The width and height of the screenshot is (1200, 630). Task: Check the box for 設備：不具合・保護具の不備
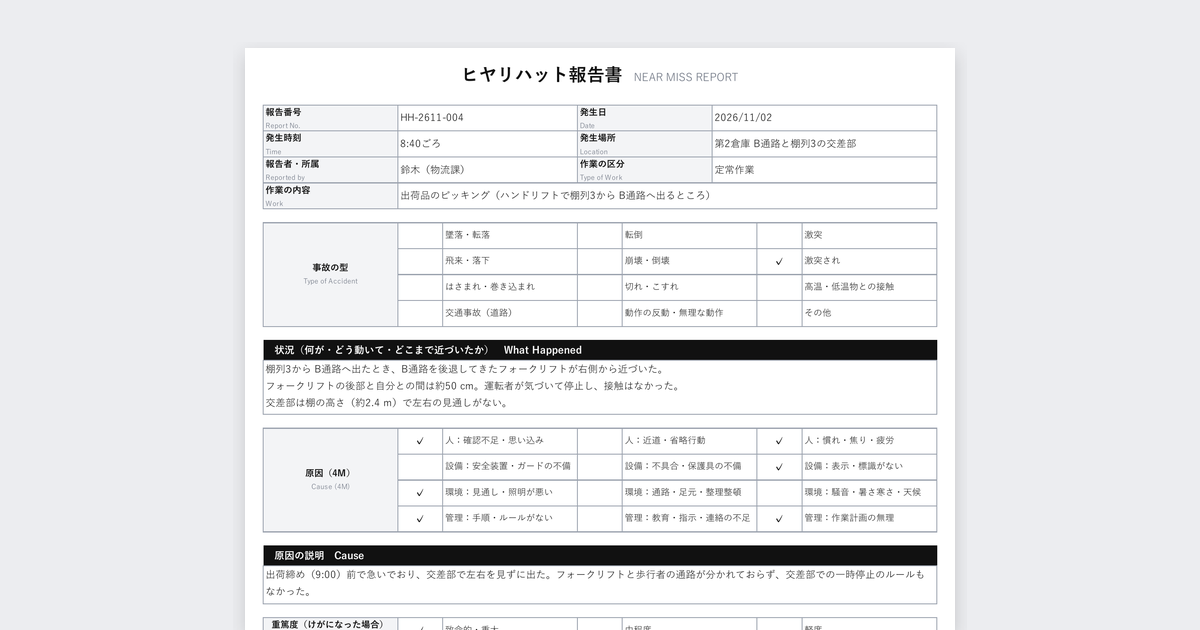coord(599,467)
